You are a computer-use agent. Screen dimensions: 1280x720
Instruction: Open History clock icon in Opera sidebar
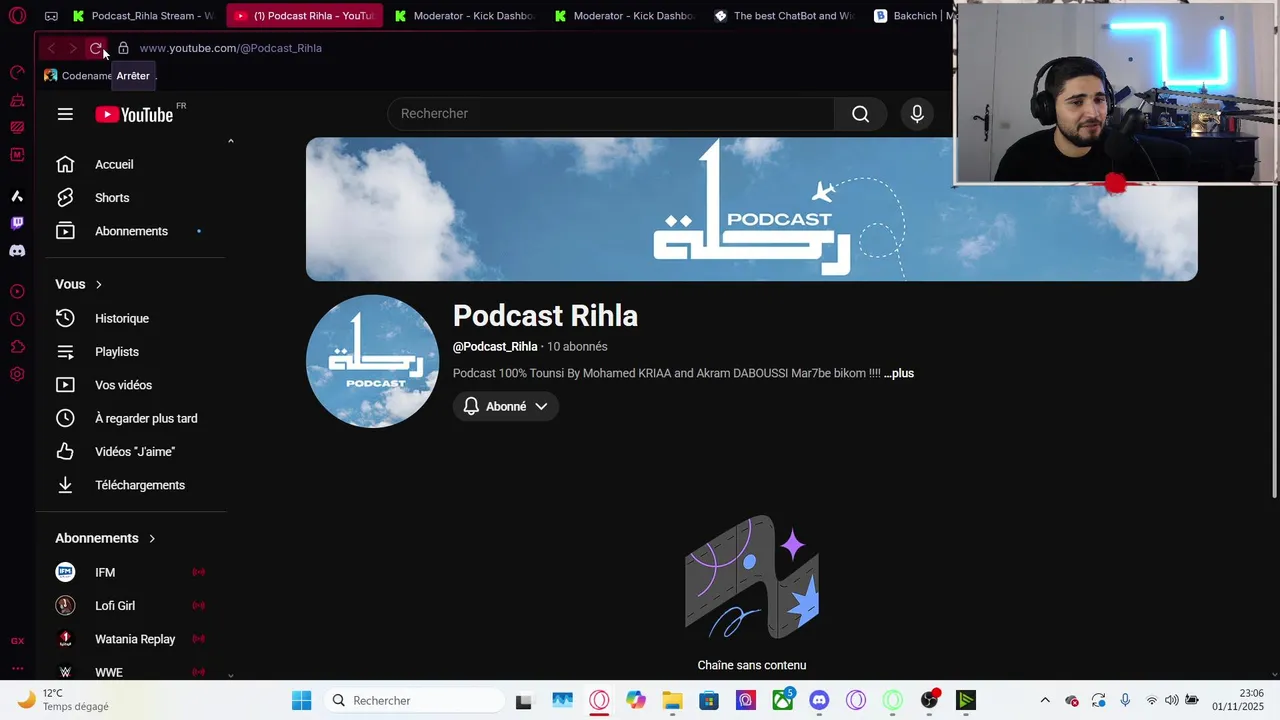click(17, 319)
